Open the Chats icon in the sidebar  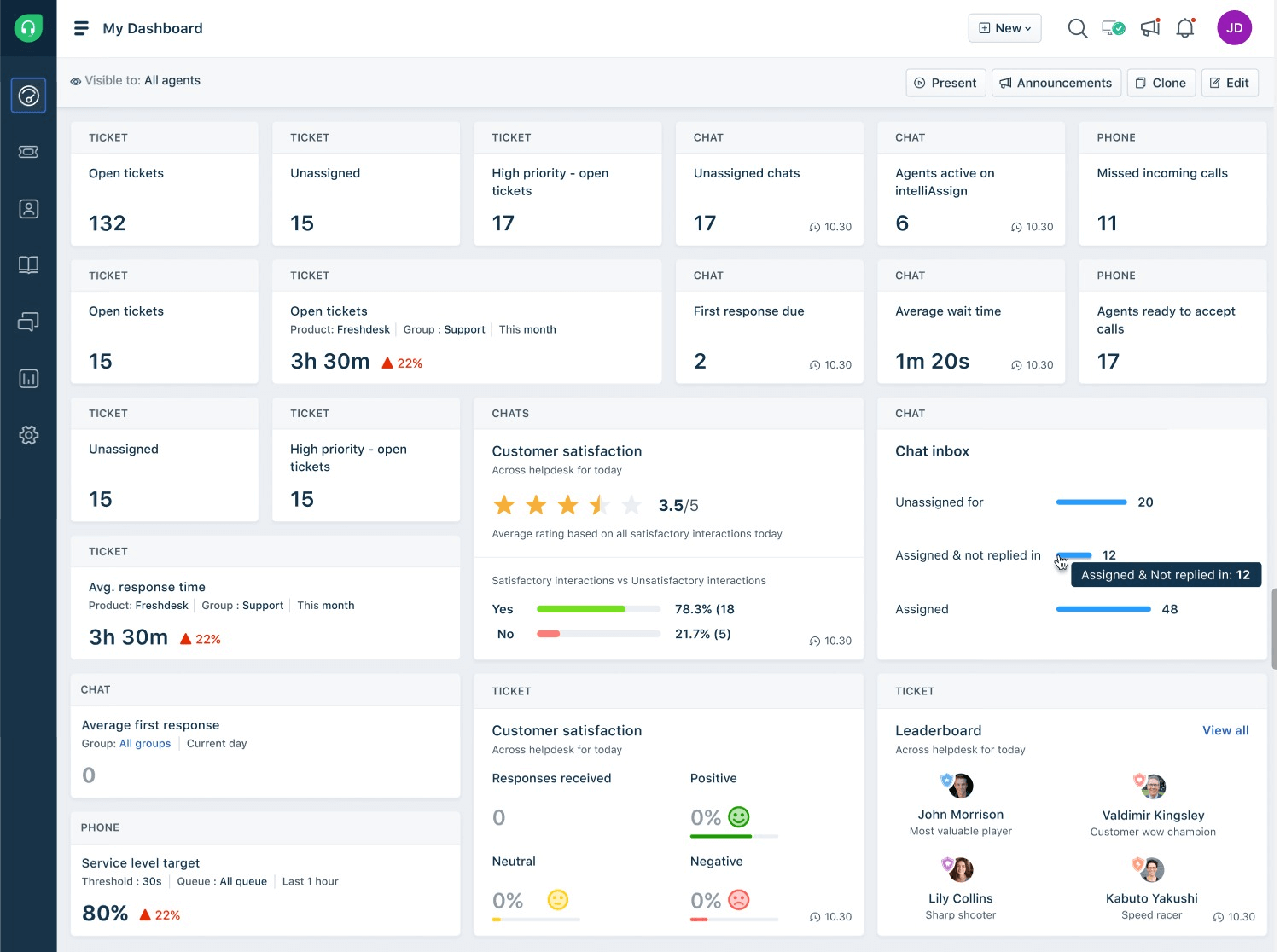click(28, 322)
